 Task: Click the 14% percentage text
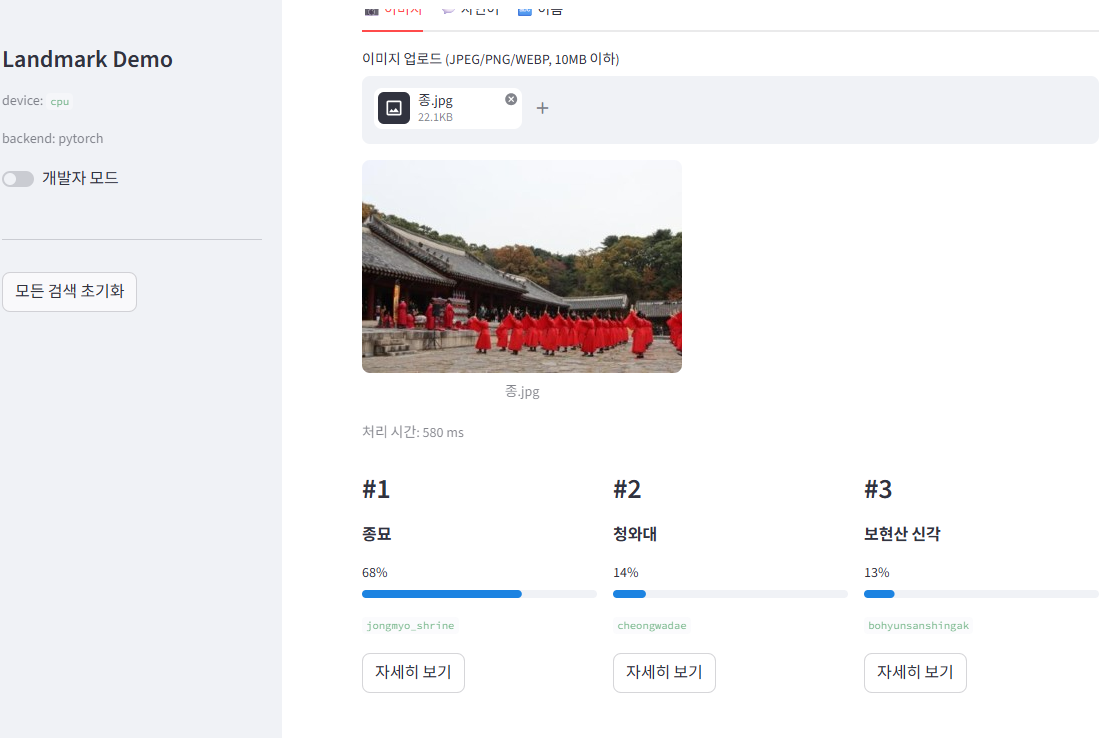(x=626, y=572)
